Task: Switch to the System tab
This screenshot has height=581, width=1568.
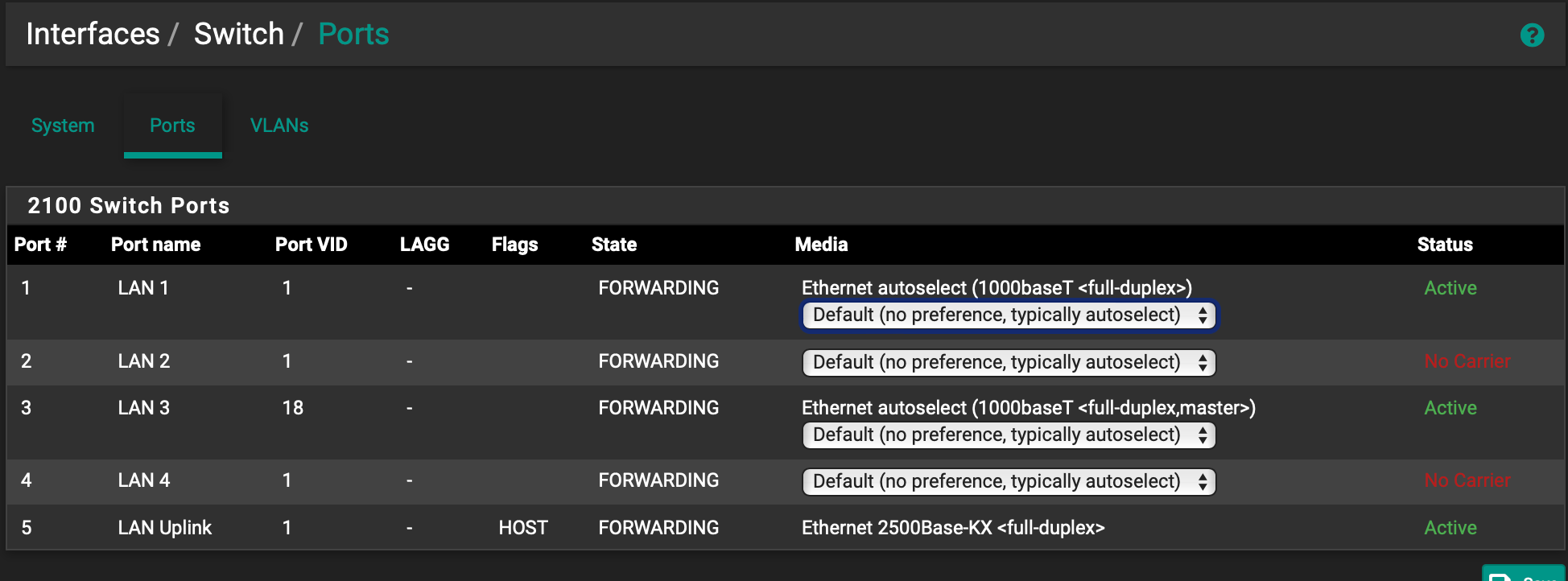Action: click(63, 126)
